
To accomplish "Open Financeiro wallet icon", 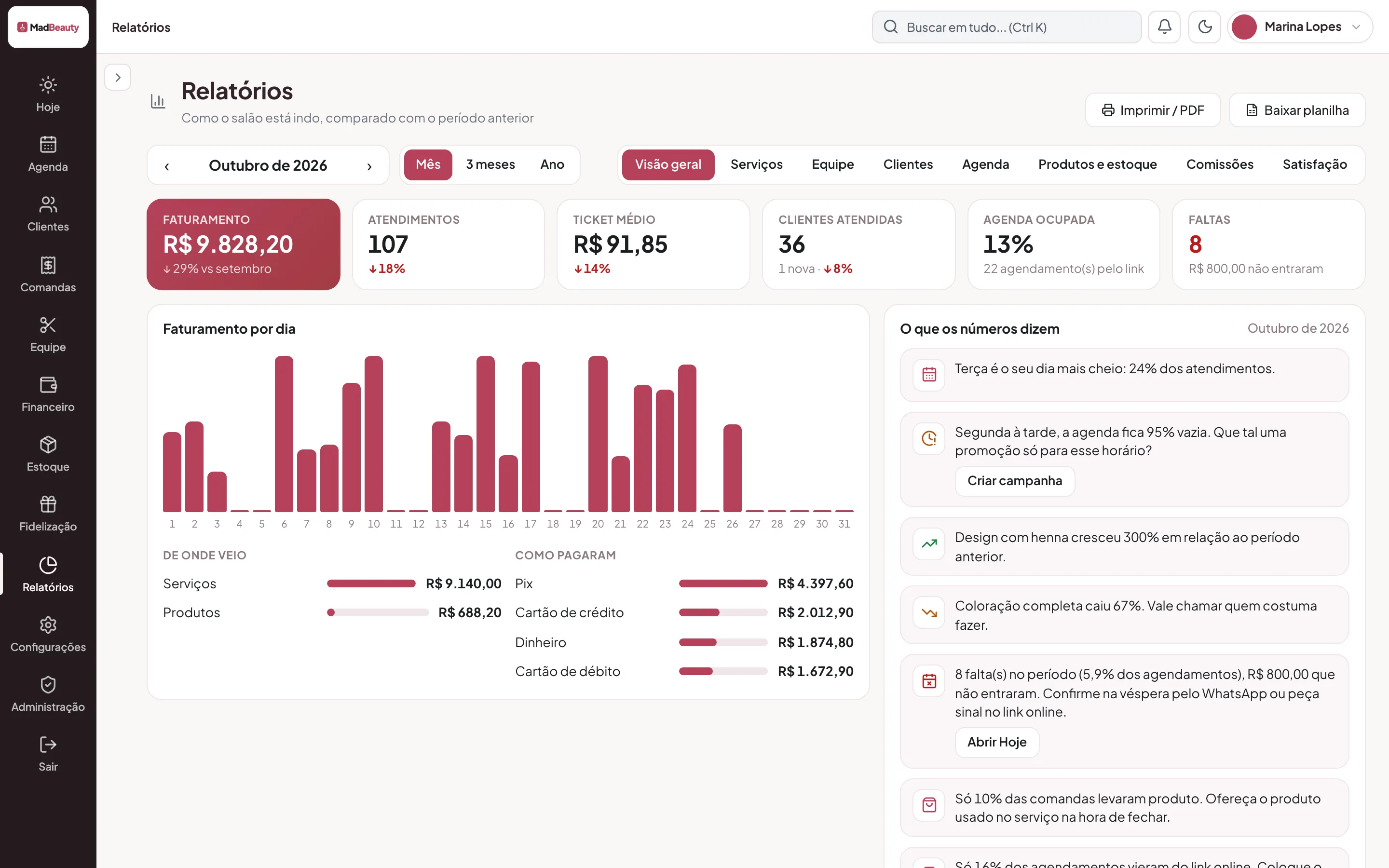I will (48, 385).
